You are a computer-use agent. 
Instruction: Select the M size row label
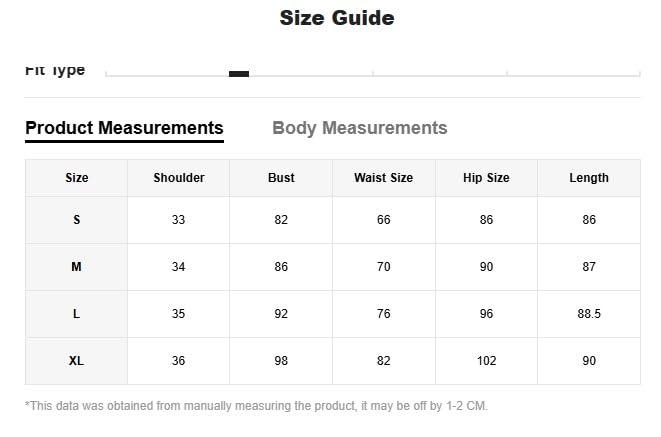(77, 267)
